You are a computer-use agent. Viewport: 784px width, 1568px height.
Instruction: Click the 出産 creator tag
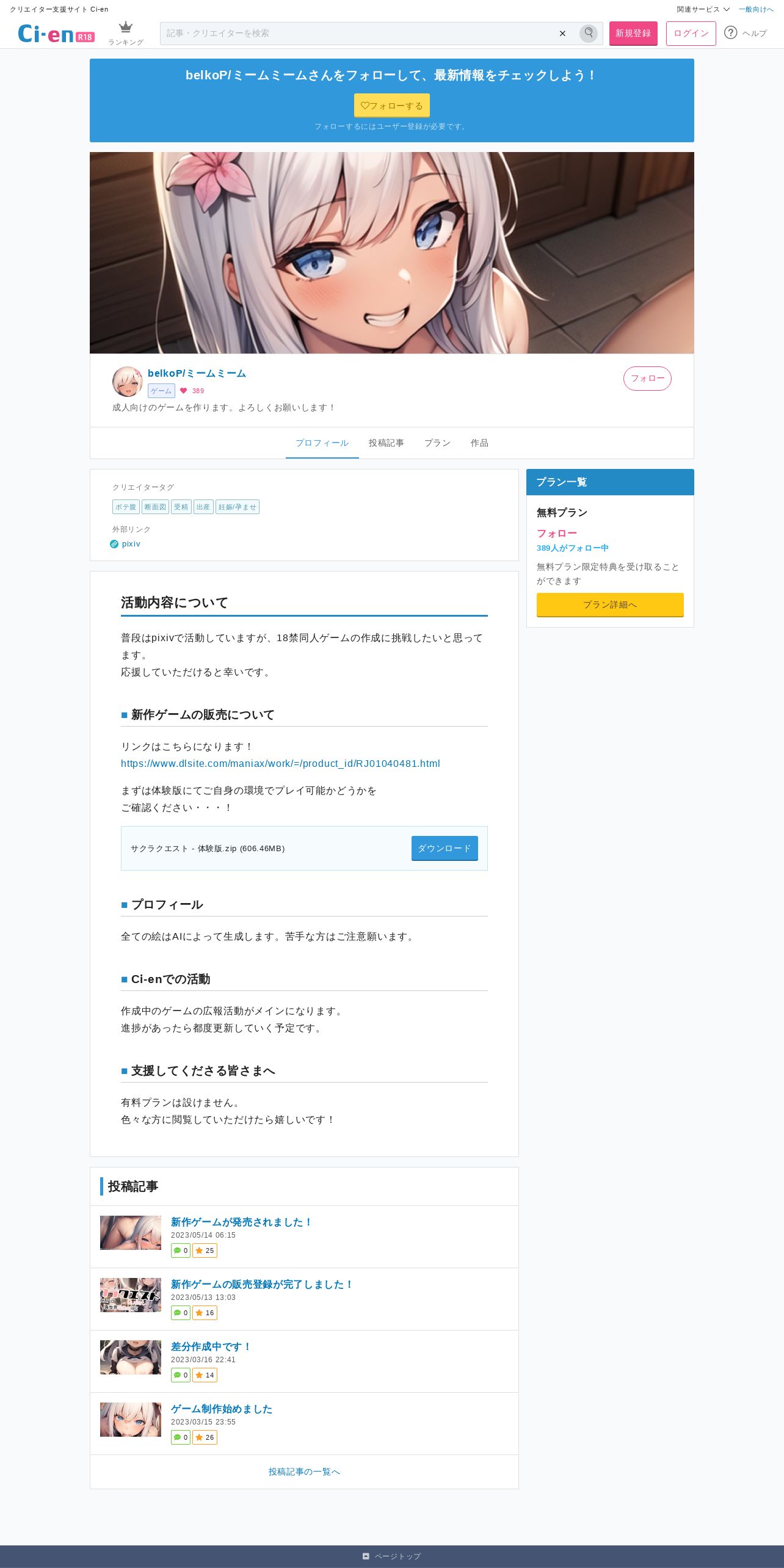pos(203,507)
